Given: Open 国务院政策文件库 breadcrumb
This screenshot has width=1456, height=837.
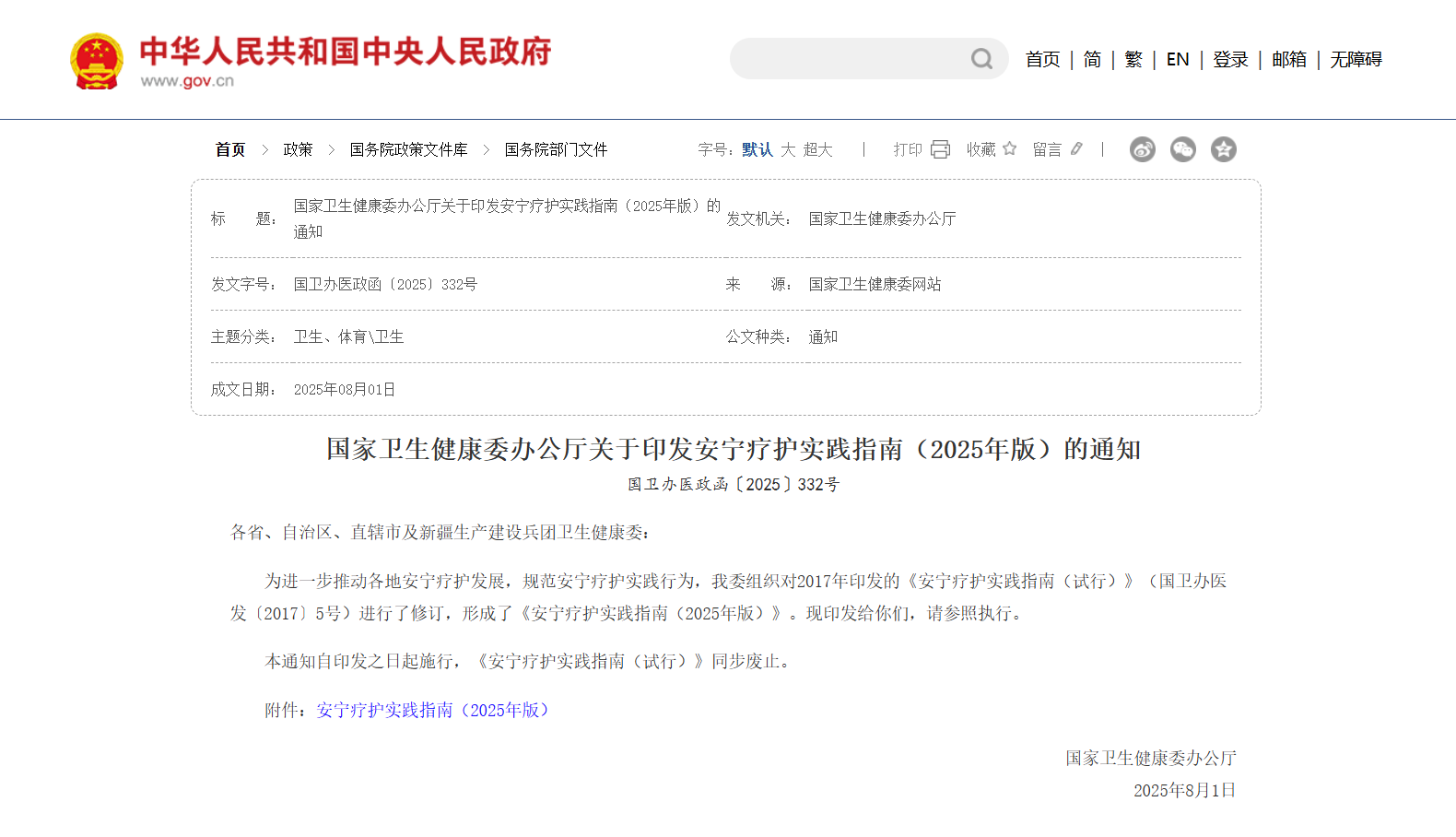Looking at the screenshot, I should pos(408,149).
